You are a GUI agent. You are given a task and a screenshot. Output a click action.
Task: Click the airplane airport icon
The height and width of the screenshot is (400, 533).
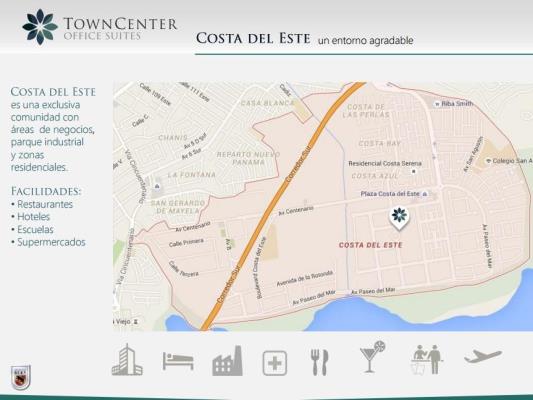coord(483,357)
